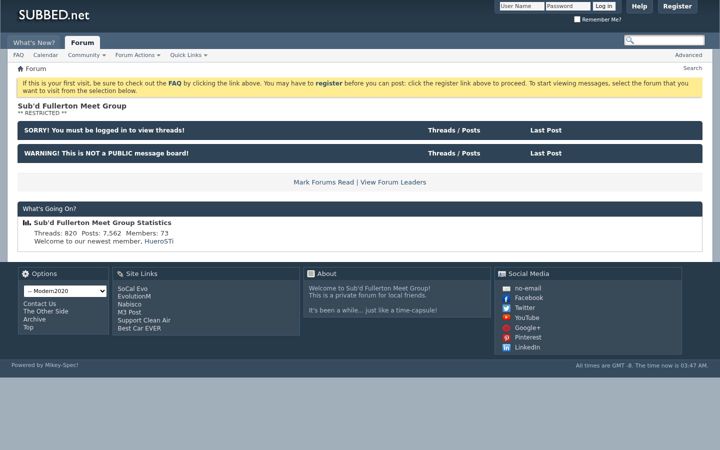Click View Forum Leaders link

[393, 182]
